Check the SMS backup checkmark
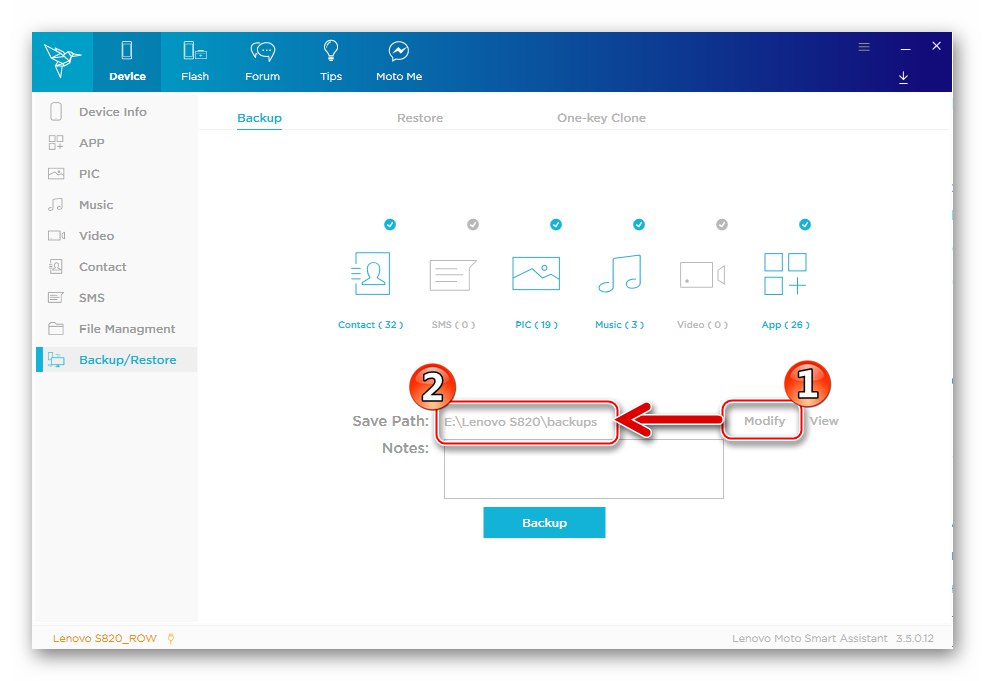Viewport: 985px width, 681px height. (473, 224)
